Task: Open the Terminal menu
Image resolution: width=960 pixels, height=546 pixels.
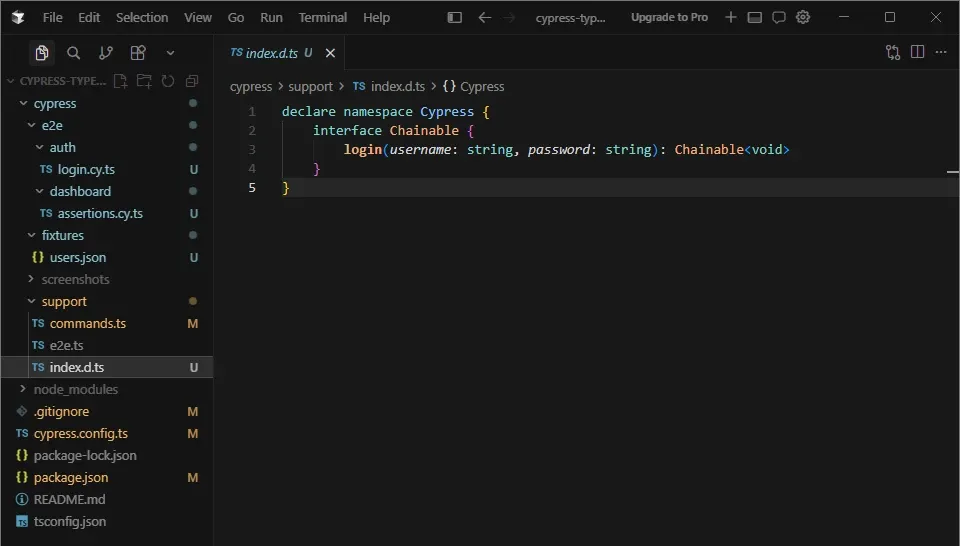Action: click(323, 18)
